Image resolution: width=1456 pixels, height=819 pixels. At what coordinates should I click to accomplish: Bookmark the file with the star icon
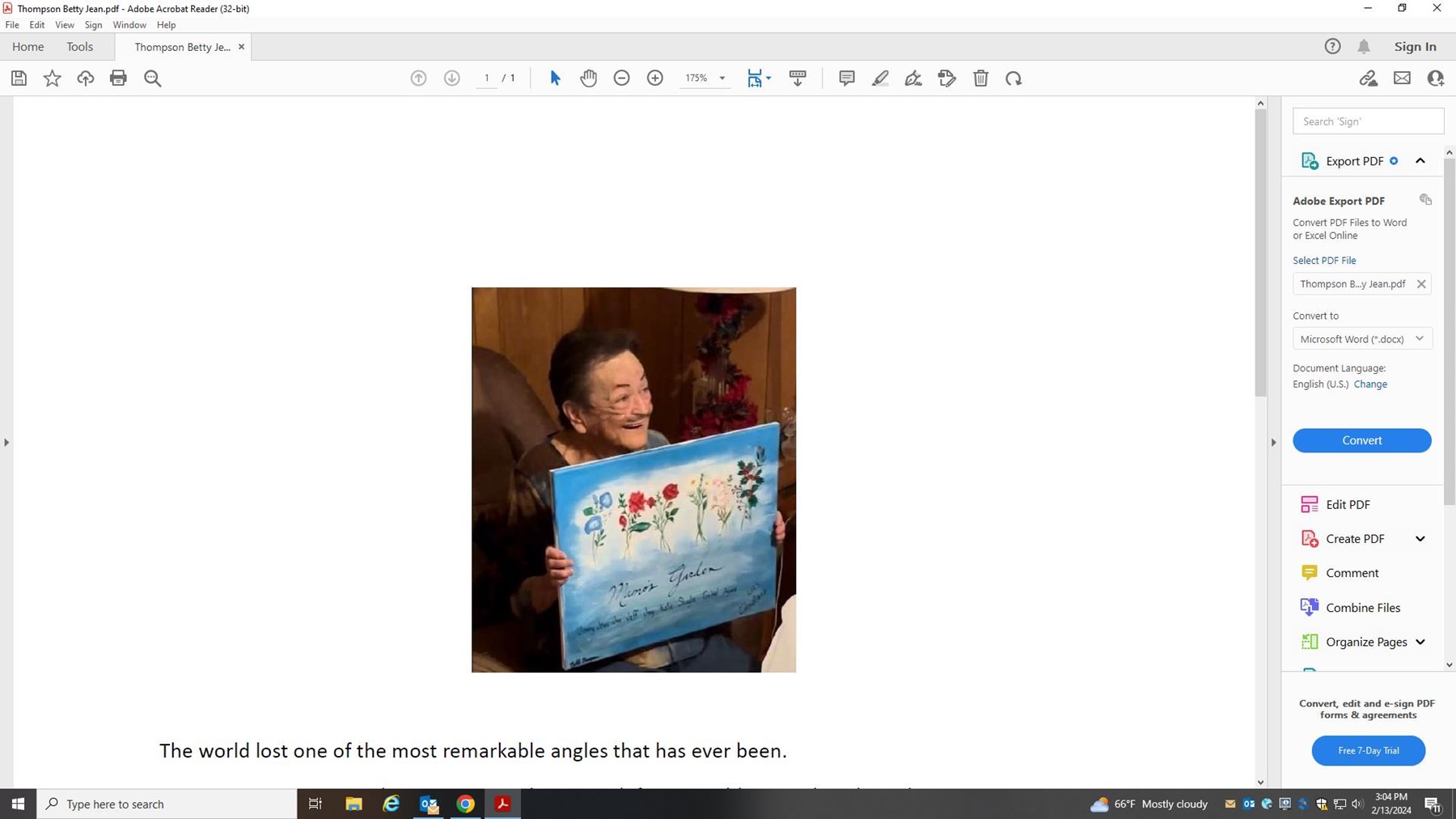(x=52, y=79)
